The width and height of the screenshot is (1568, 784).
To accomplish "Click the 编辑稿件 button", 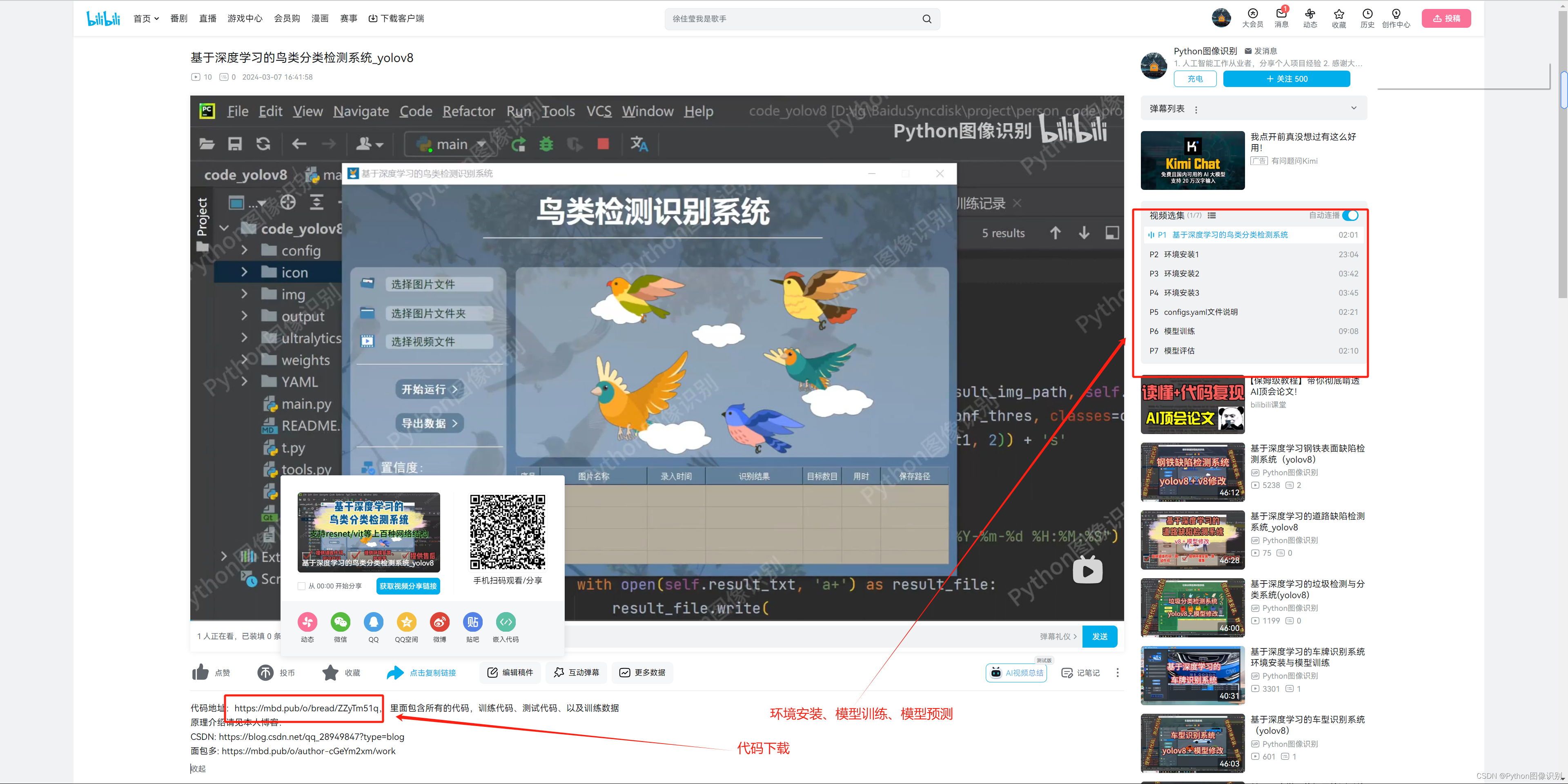I will pos(510,673).
